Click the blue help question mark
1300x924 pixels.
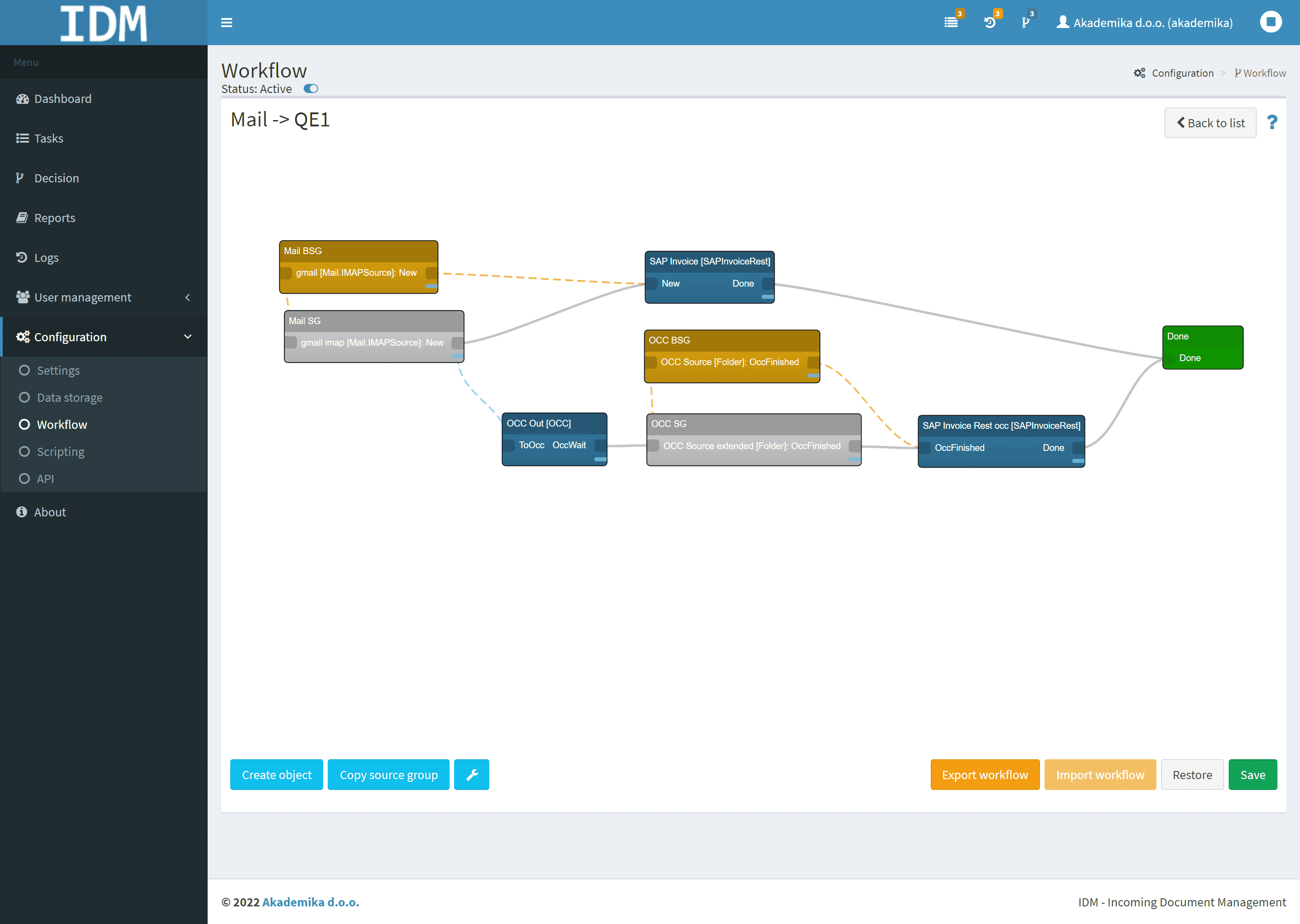[1272, 122]
